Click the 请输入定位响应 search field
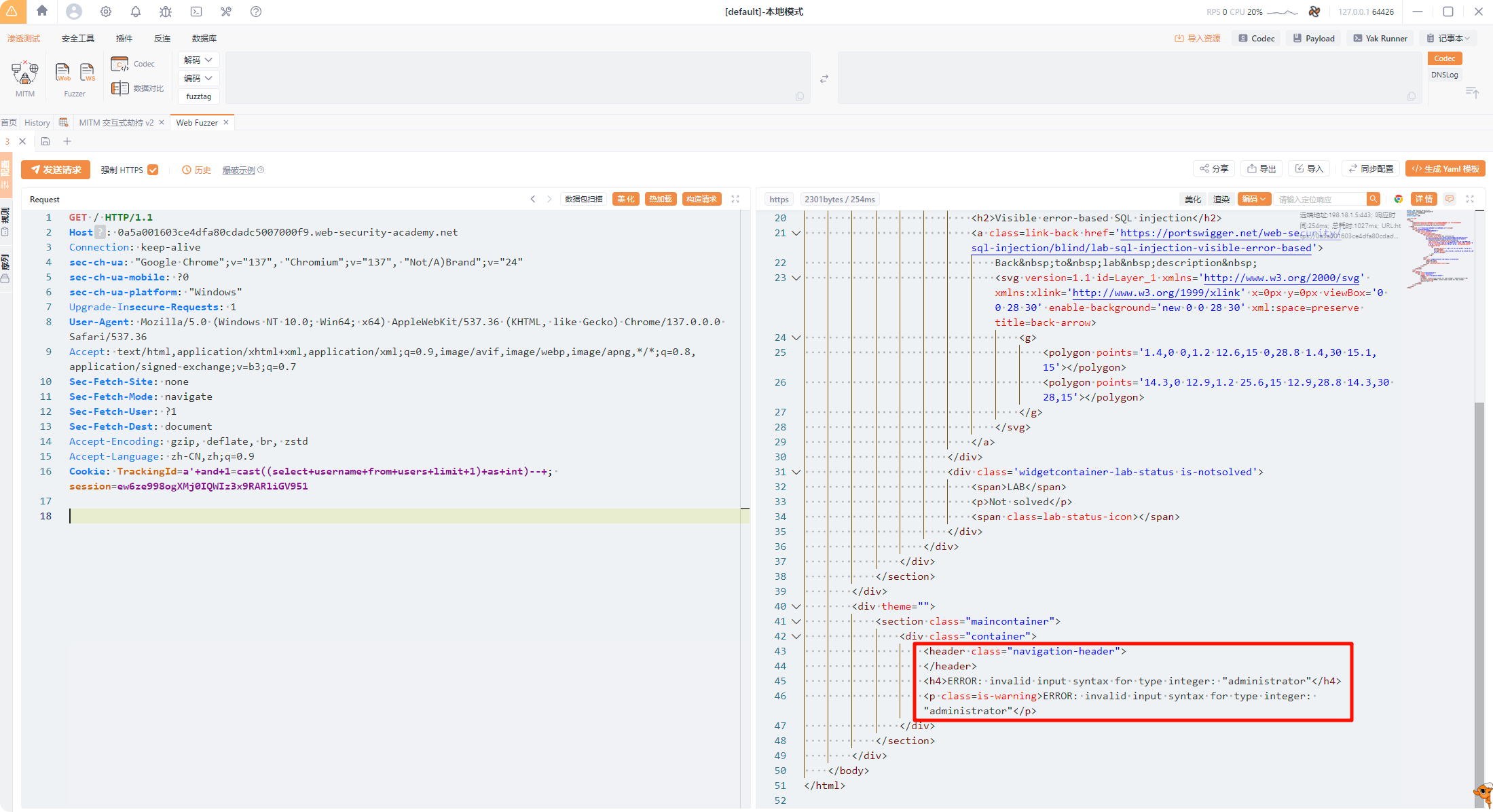Image resolution: width=1493 pixels, height=812 pixels. click(1319, 199)
